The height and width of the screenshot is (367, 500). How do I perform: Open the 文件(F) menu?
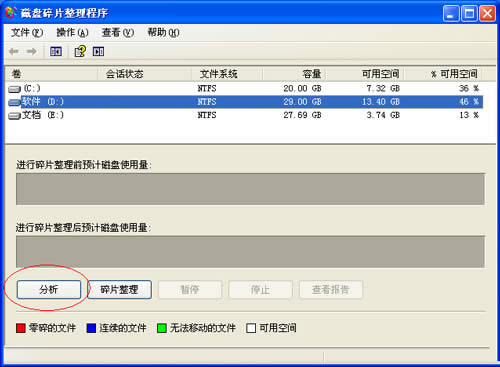[27, 33]
